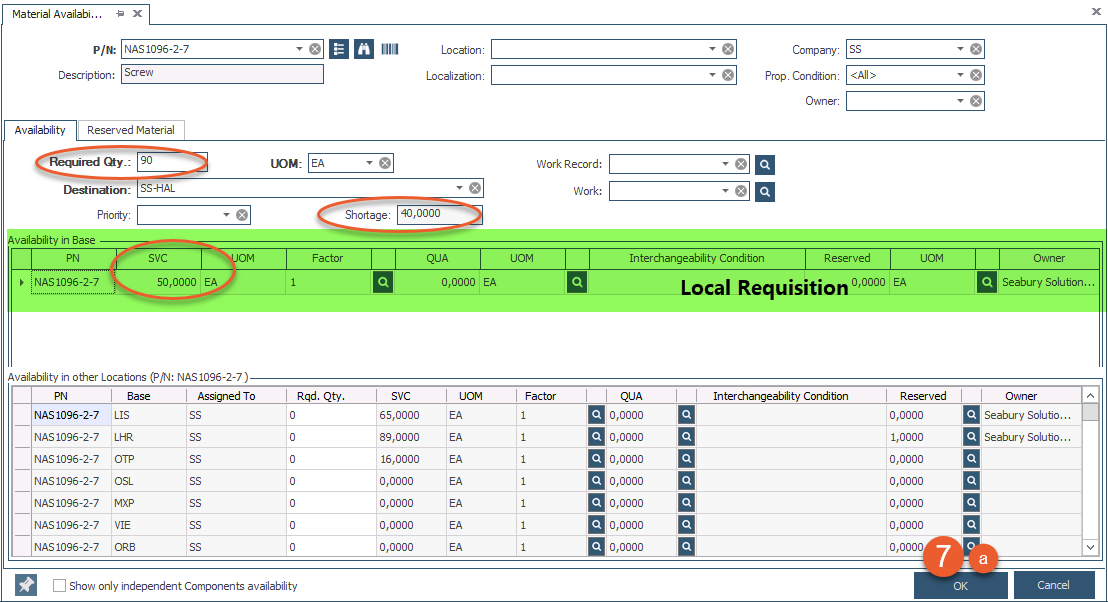1108x602 pixels.
Task: Open the UOM dropdown
Action: (369, 163)
